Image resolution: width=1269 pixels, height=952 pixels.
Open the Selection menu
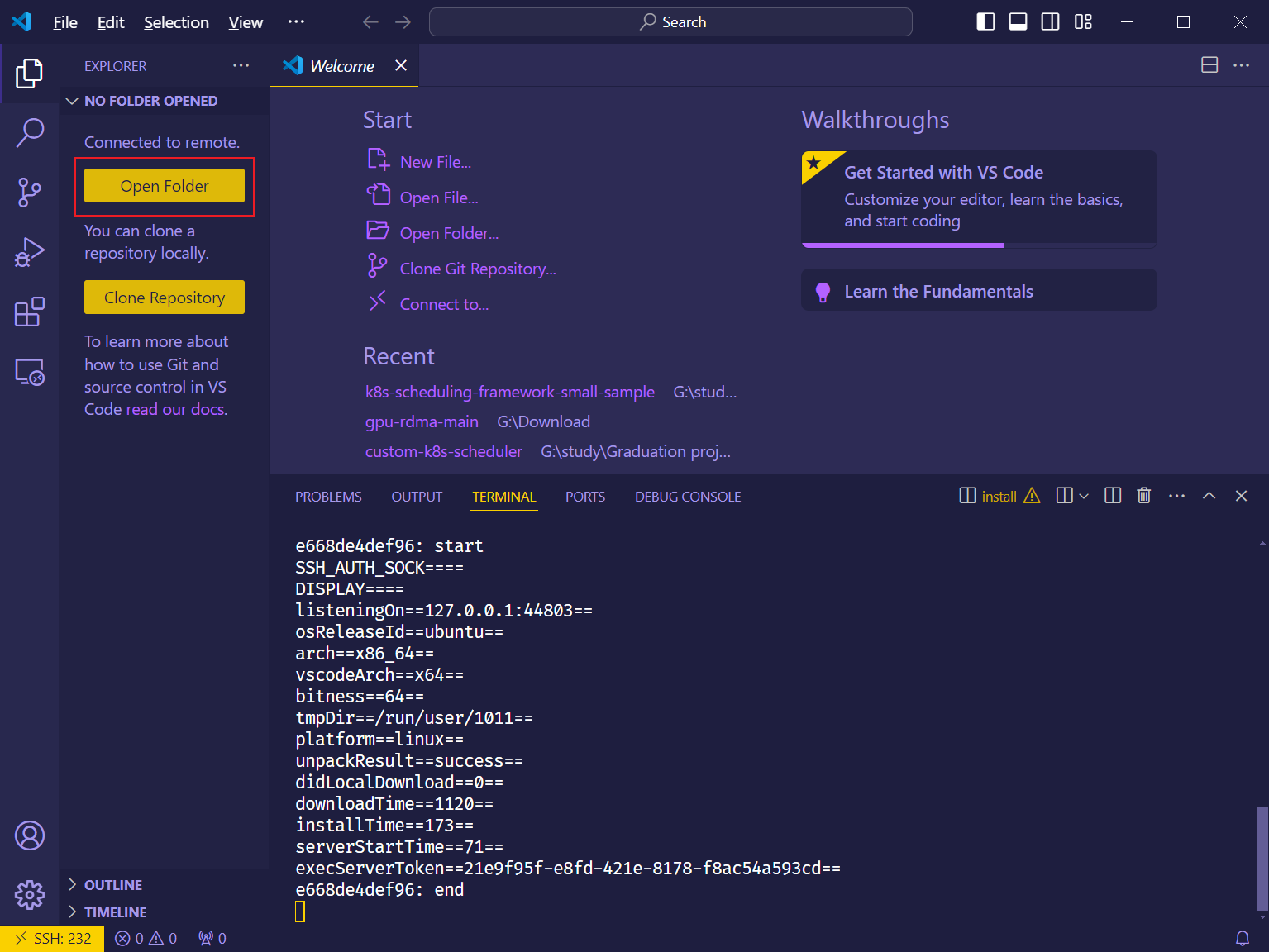176,22
